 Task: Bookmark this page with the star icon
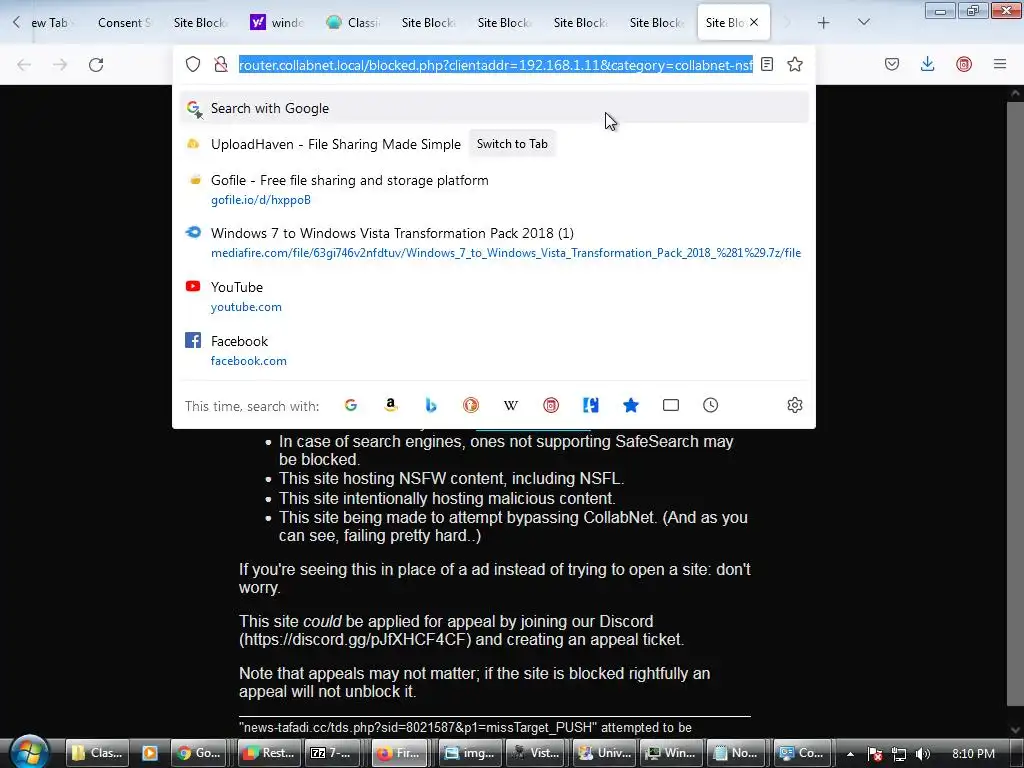click(795, 64)
